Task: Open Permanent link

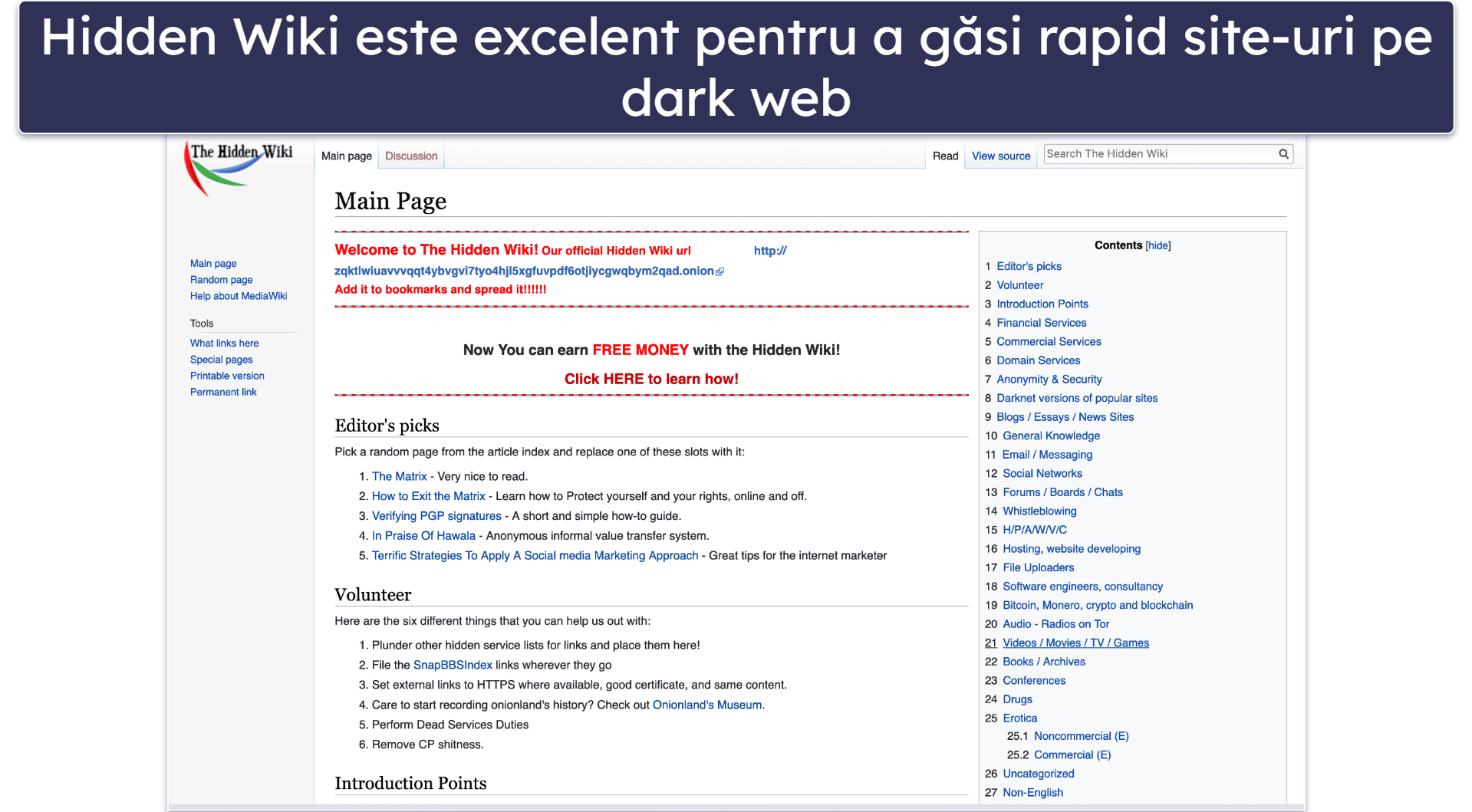Action: tap(223, 392)
